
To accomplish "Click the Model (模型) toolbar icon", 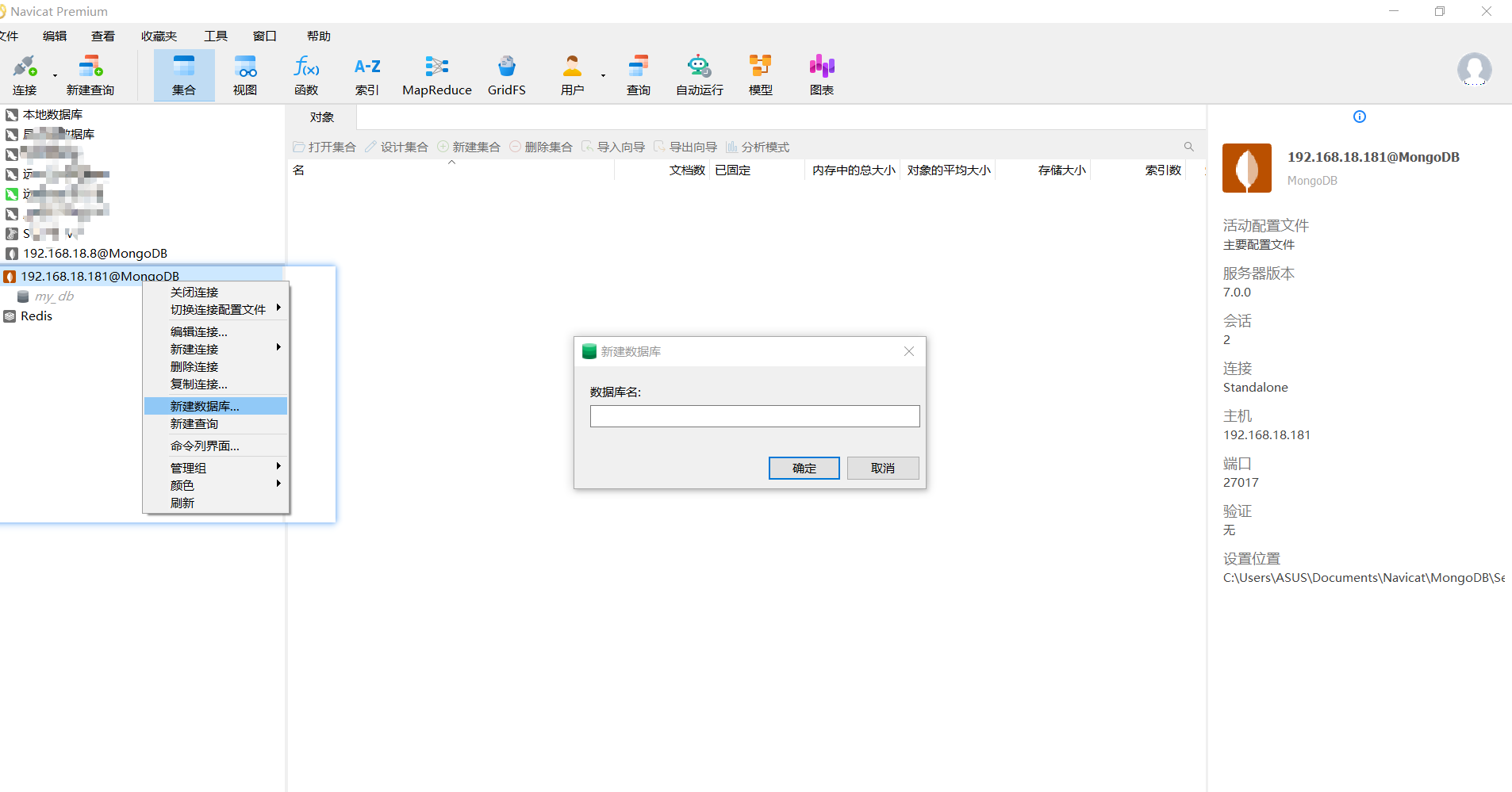I will click(x=761, y=75).
